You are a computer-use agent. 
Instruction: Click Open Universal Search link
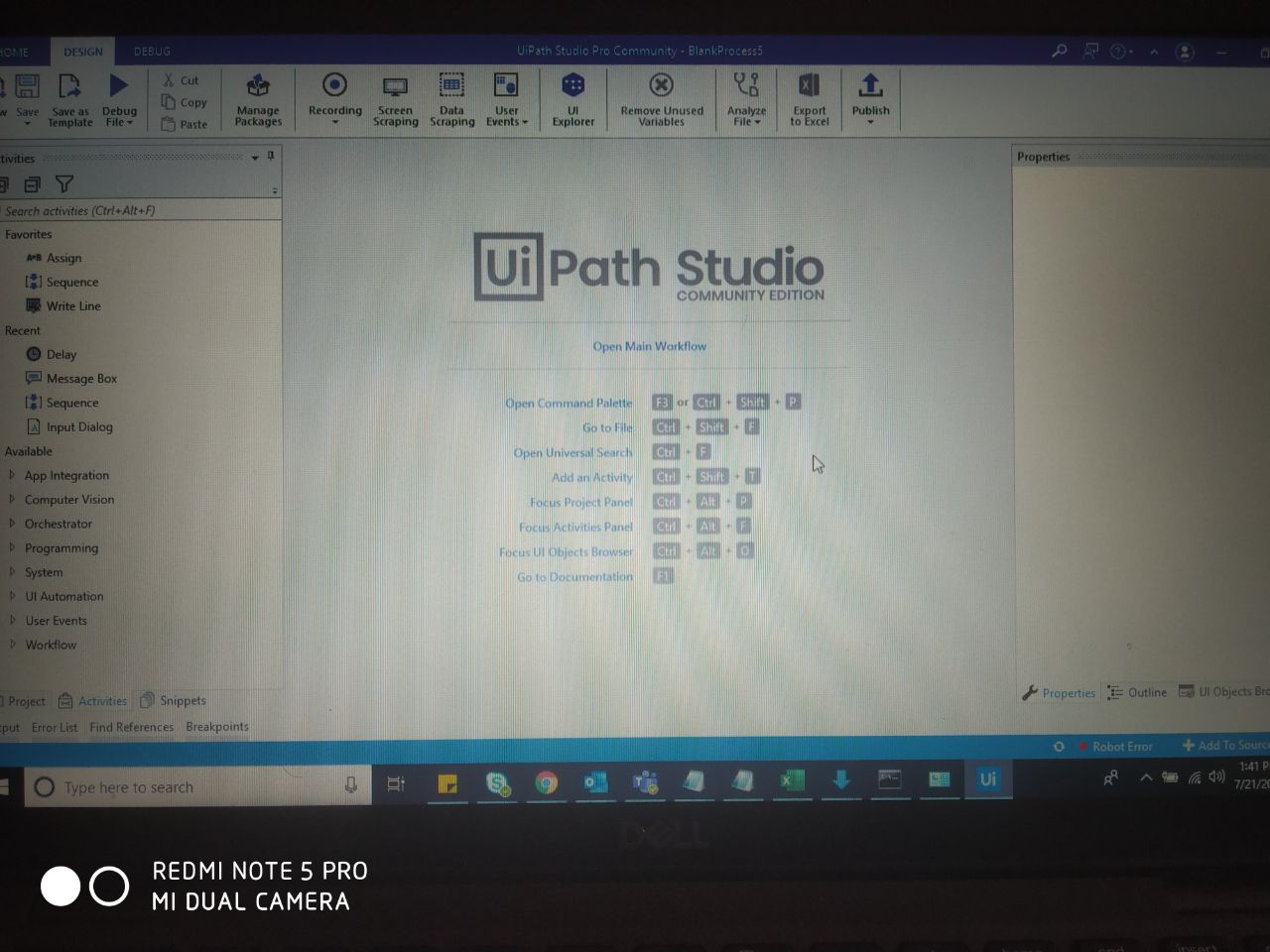coord(572,452)
